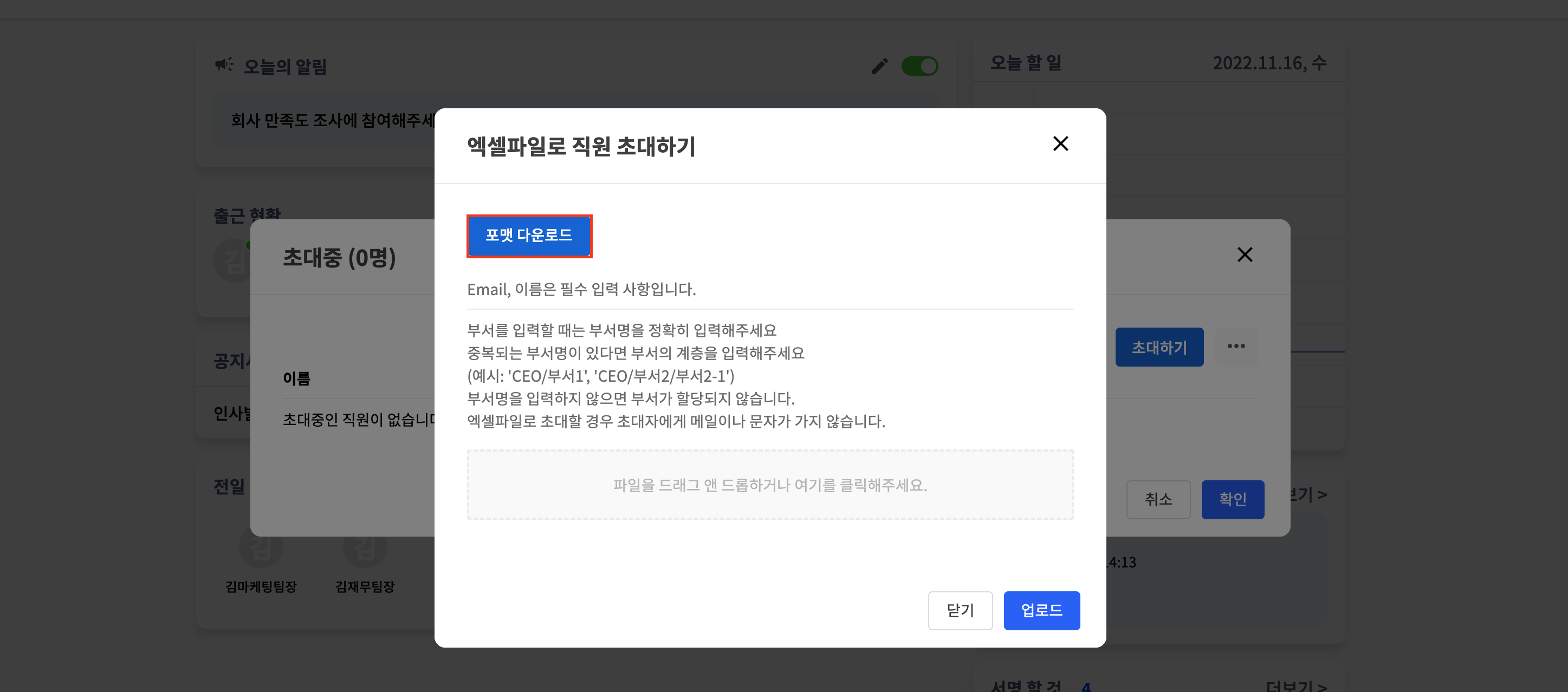Close the 초대중 dialog with X icon
This screenshot has height=692, width=1568.
(1245, 254)
